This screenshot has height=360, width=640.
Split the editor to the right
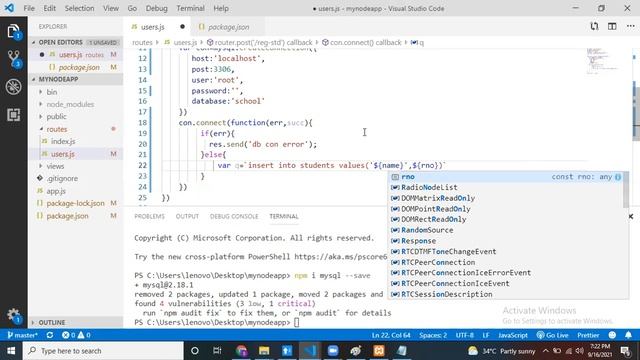pos(612,27)
